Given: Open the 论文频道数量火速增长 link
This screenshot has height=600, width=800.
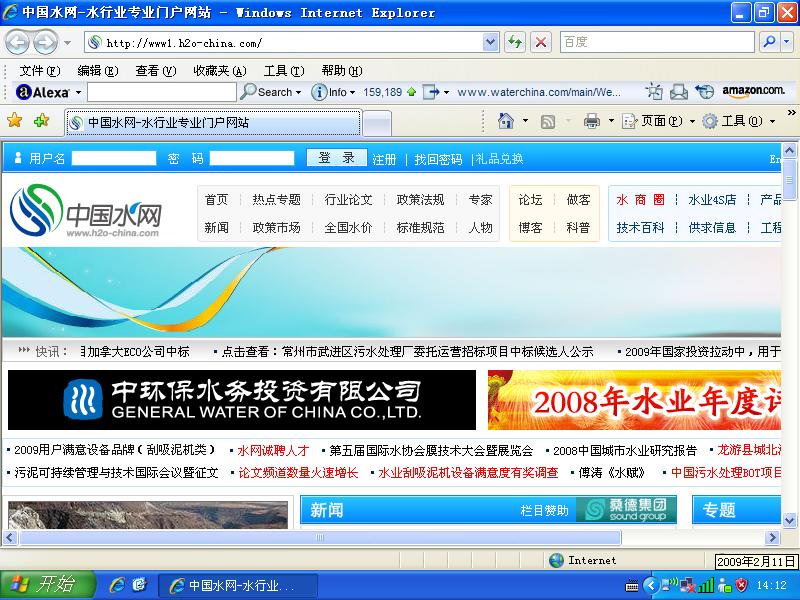Looking at the screenshot, I should click(x=298, y=473).
